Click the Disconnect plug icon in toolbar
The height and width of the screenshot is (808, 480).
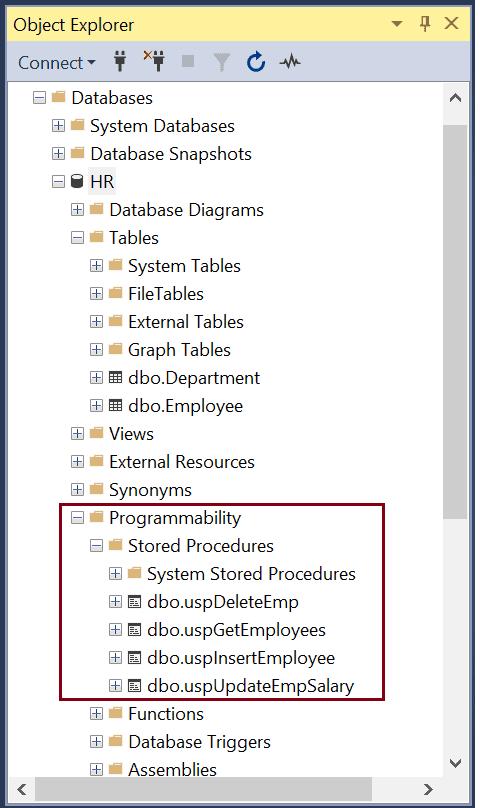pyautogui.click(x=154, y=61)
